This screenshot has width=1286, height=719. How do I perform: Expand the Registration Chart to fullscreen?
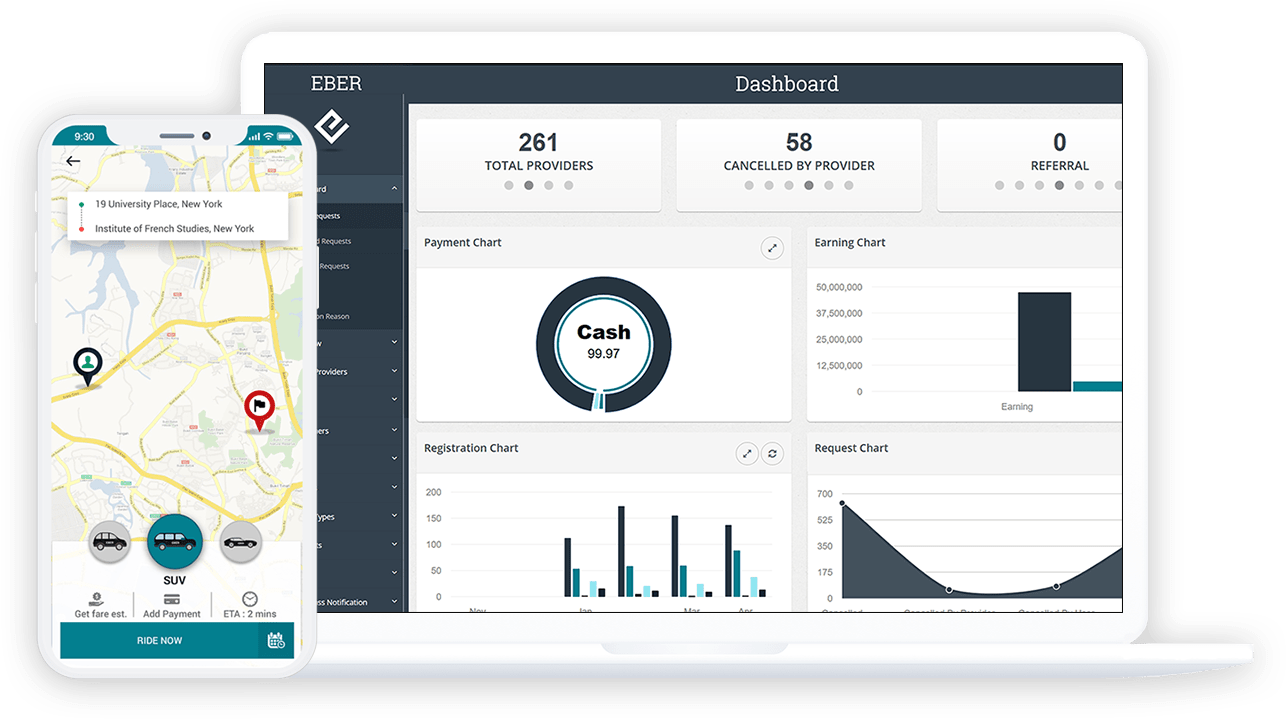(x=747, y=454)
